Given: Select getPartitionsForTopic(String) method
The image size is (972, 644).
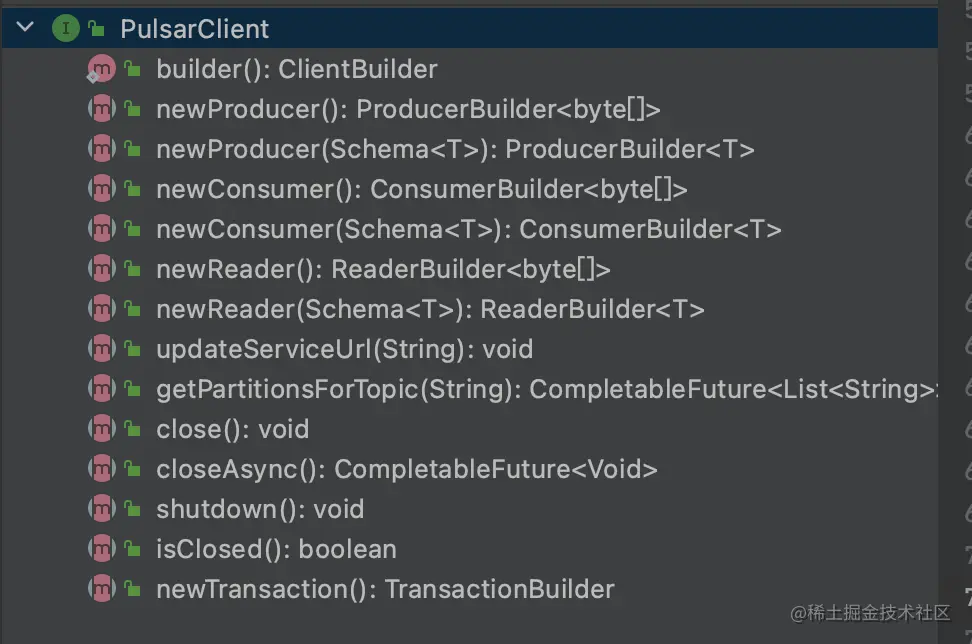Looking at the screenshot, I should [545, 389].
